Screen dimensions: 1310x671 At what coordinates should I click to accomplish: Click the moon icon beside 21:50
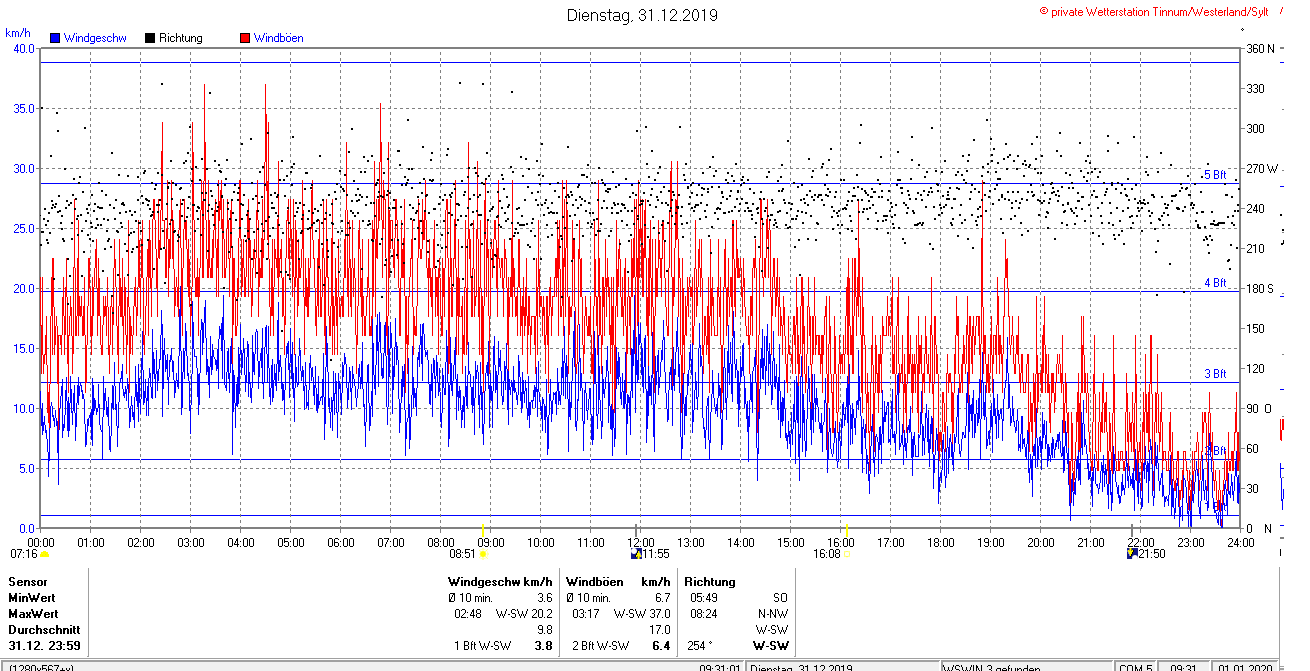click(x=1132, y=553)
